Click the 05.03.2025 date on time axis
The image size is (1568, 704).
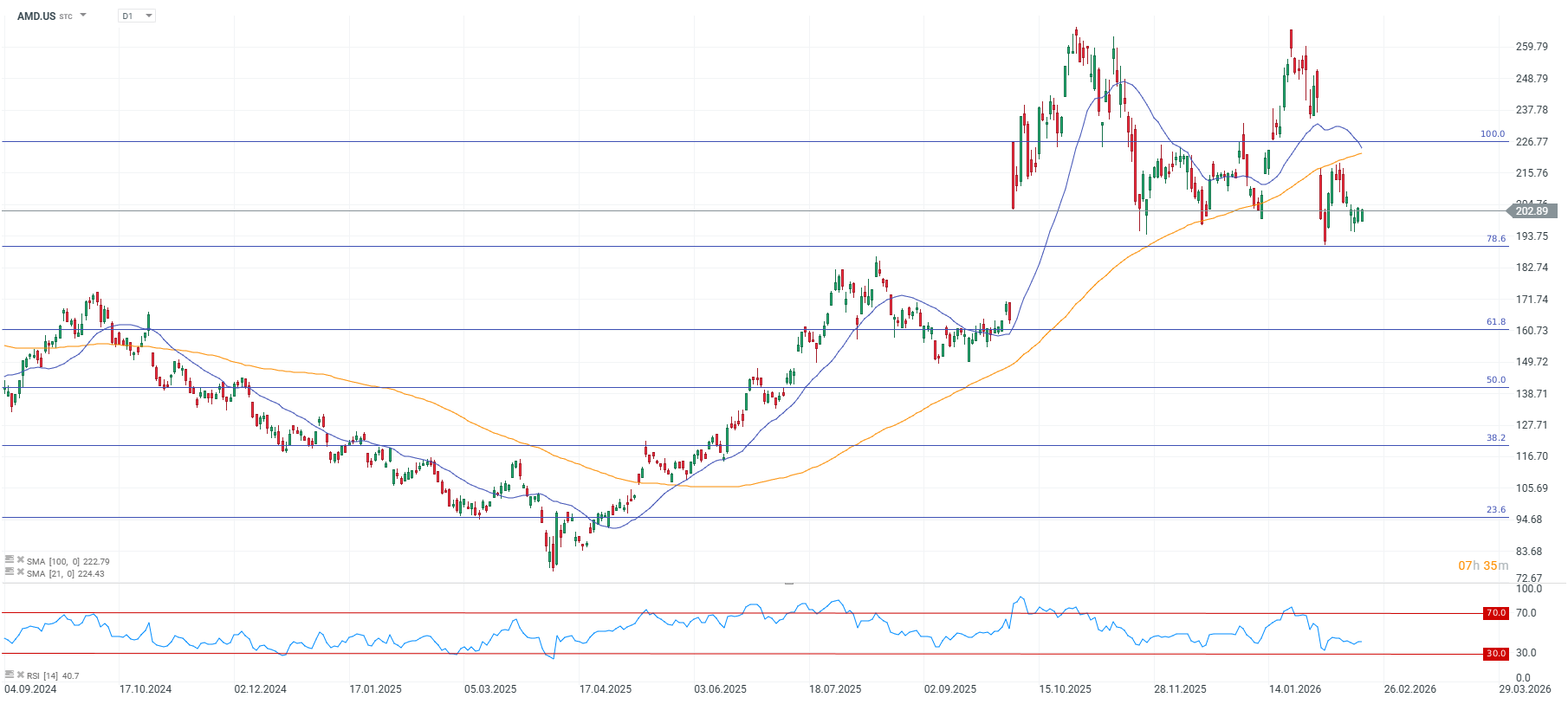point(490,689)
